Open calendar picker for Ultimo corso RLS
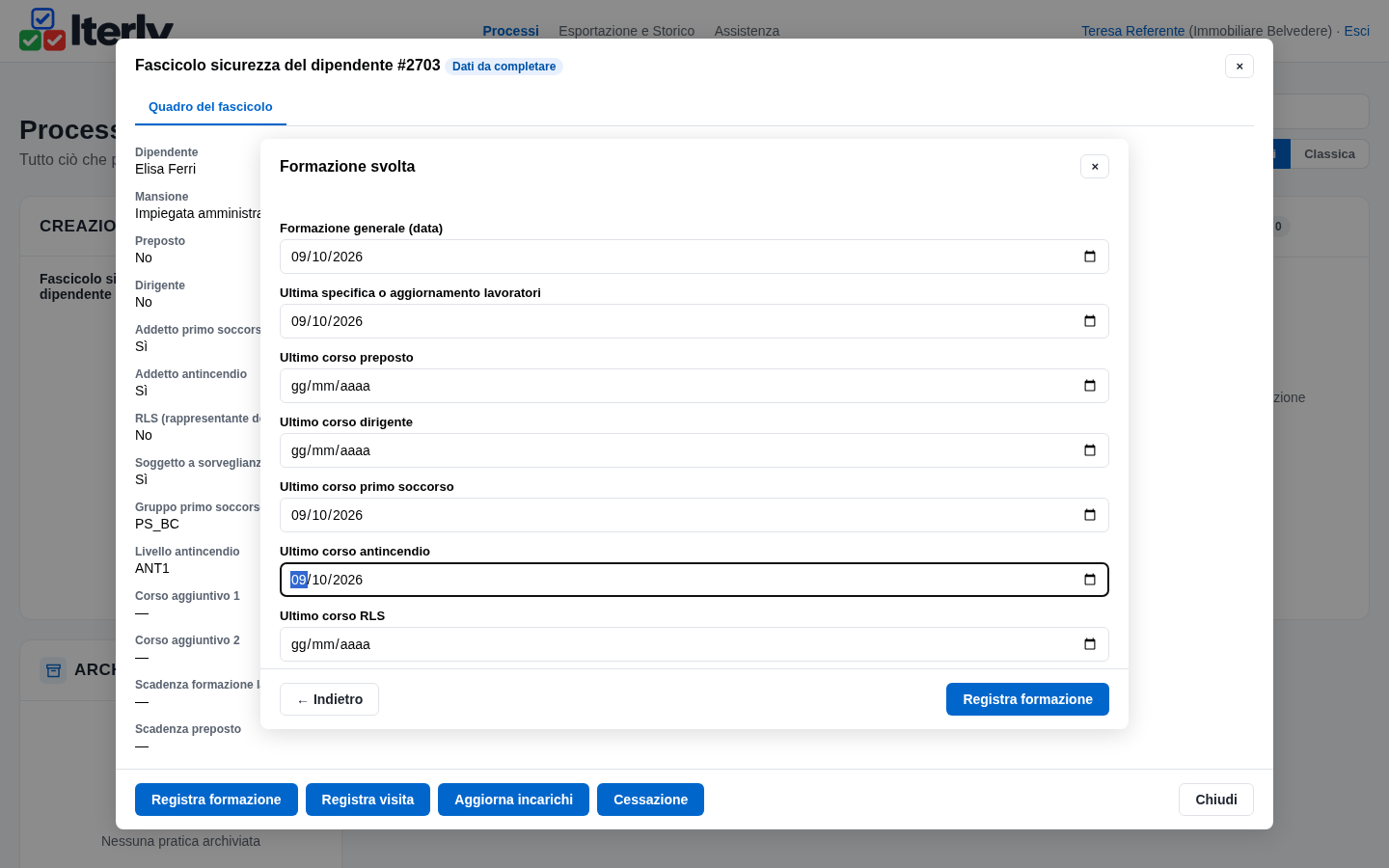 [1090, 644]
